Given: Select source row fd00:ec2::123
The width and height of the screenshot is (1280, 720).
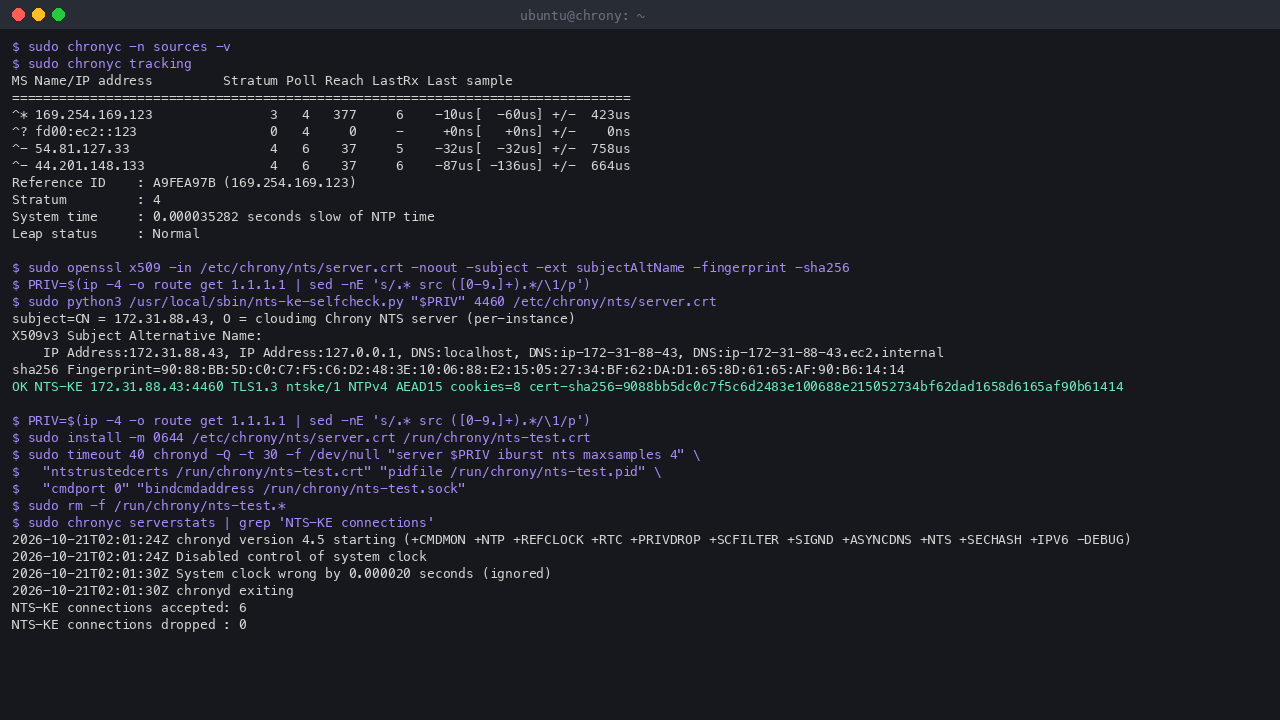Looking at the screenshot, I should coord(321,132).
